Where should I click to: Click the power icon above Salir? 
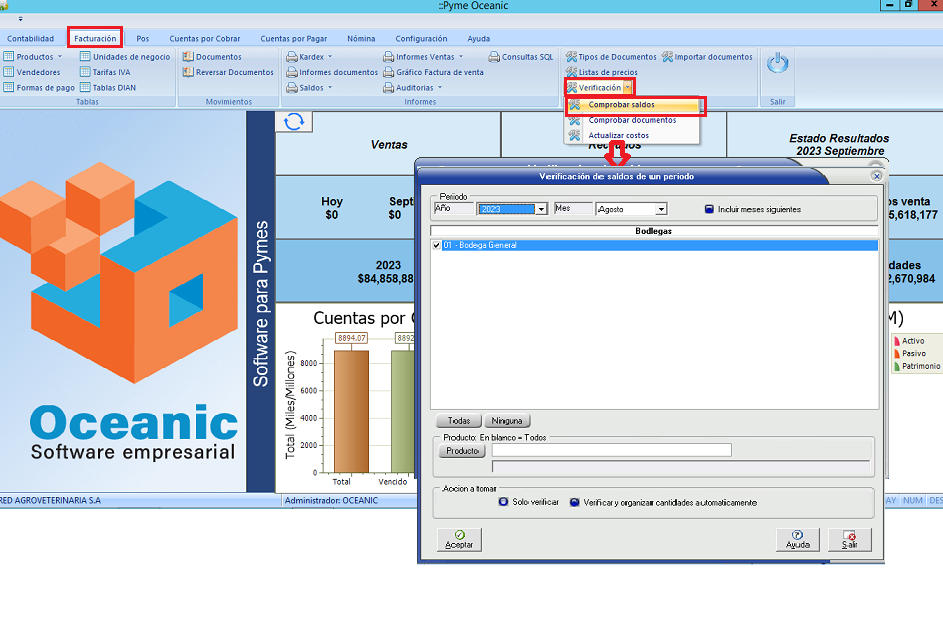pos(777,64)
